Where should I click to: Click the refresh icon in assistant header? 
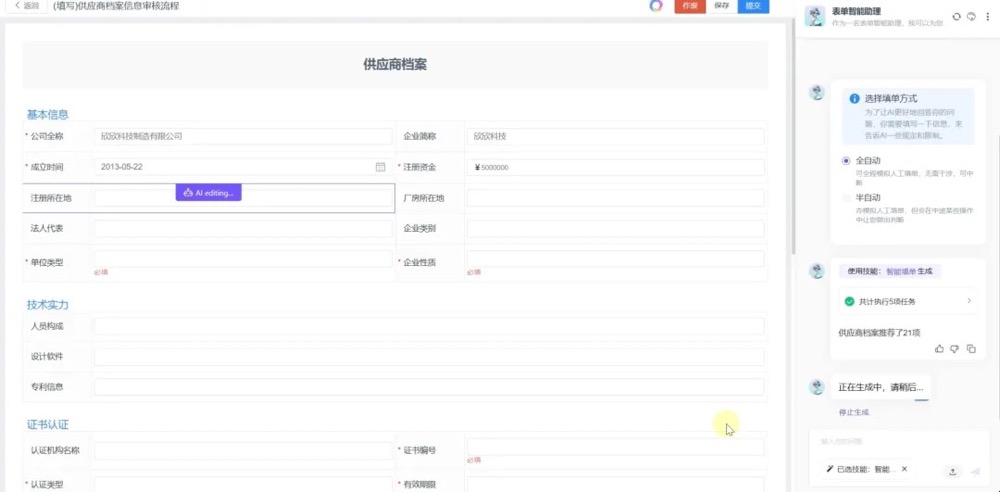956,17
